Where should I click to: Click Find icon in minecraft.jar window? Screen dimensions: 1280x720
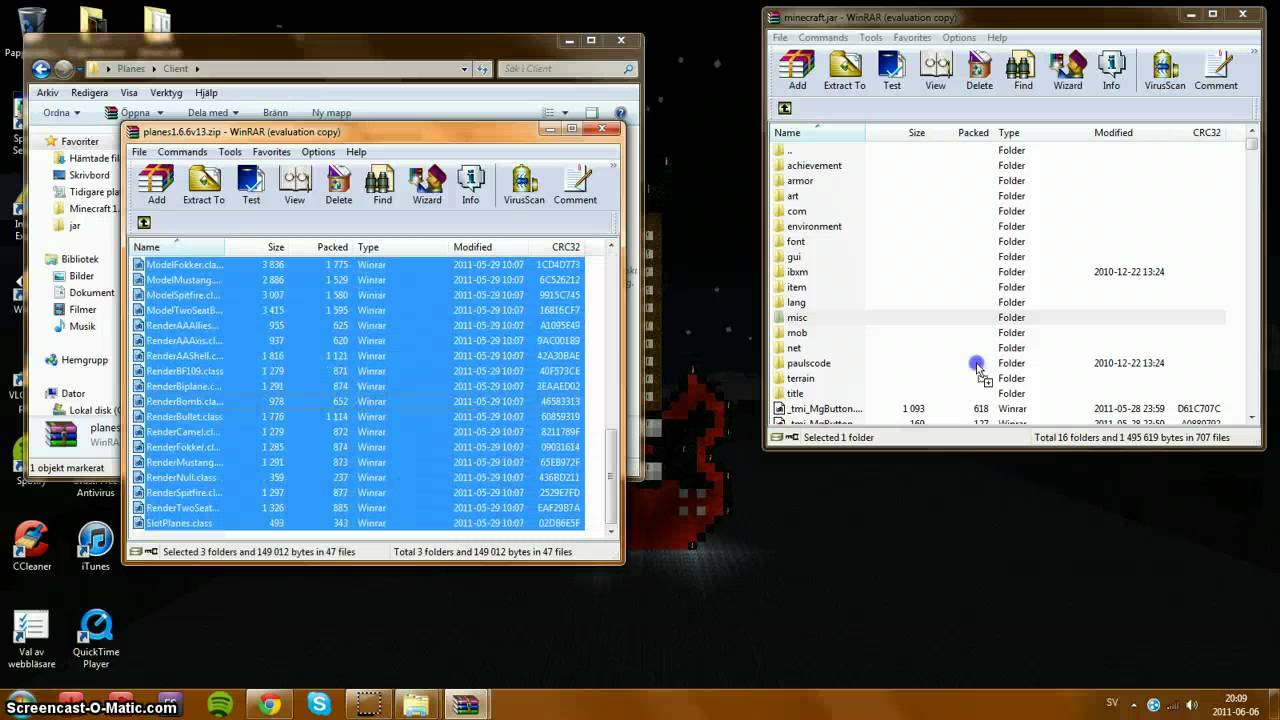[x=1023, y=70]
